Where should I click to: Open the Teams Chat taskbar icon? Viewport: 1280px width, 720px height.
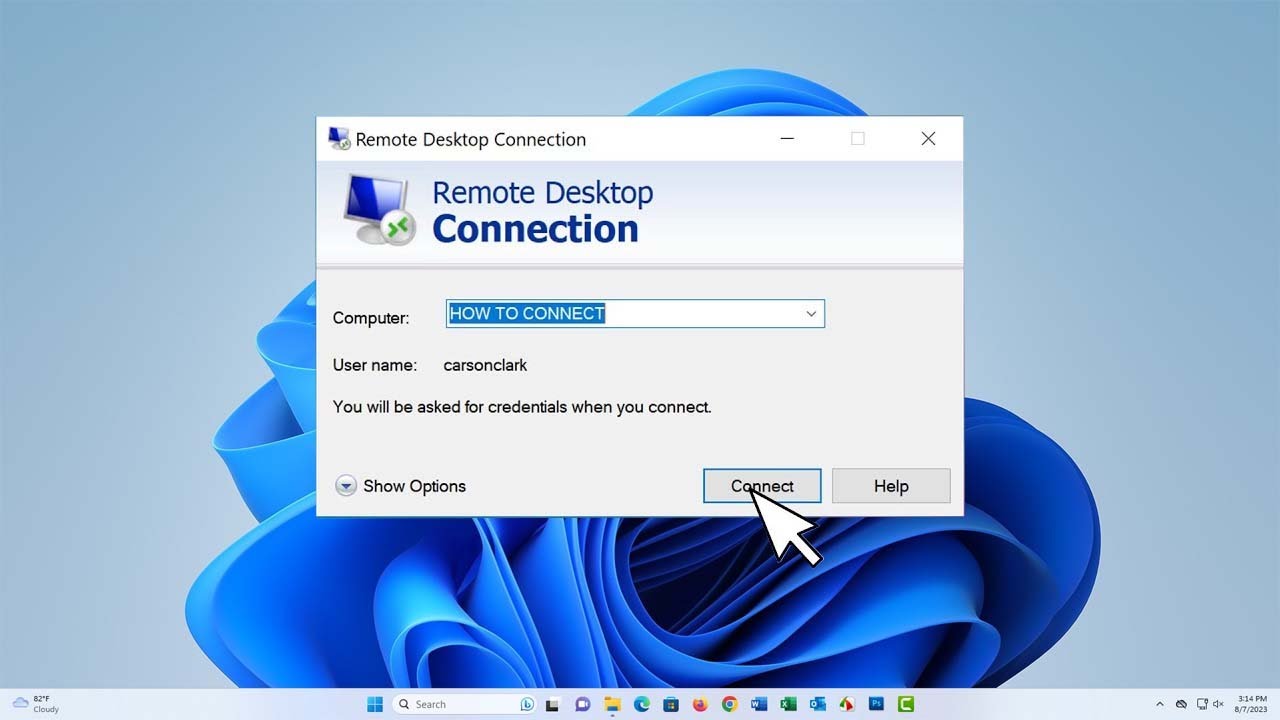tap(582, 704)
